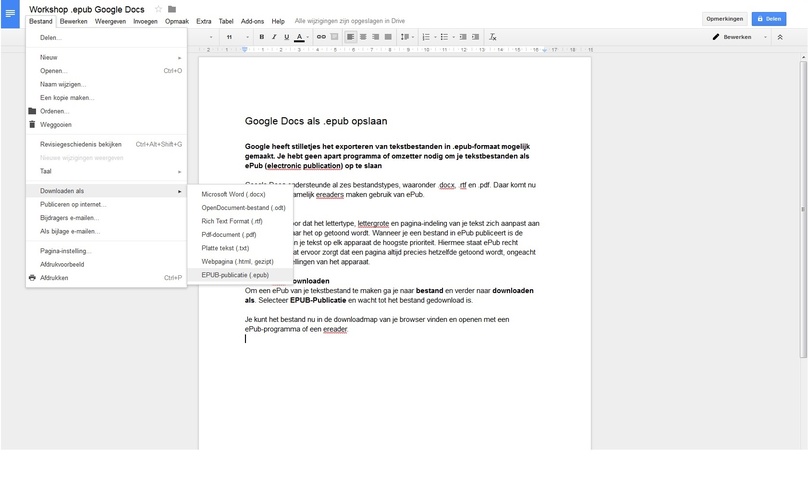Toggle italic formatting

(x=274, y=37)
